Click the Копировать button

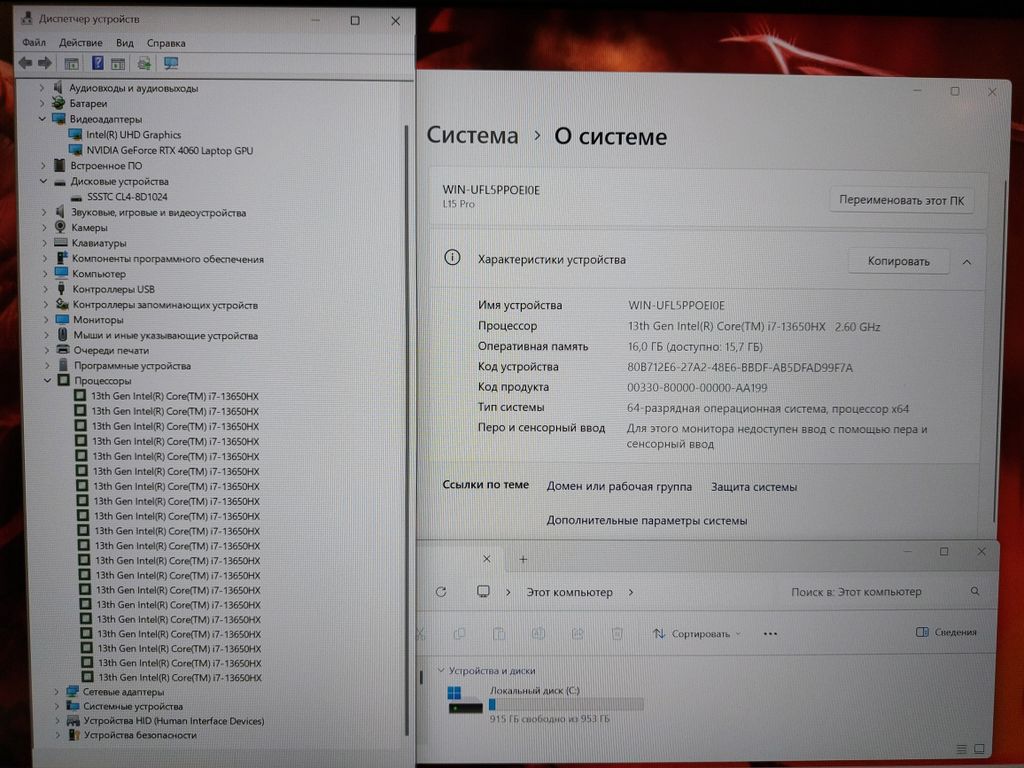898,261
